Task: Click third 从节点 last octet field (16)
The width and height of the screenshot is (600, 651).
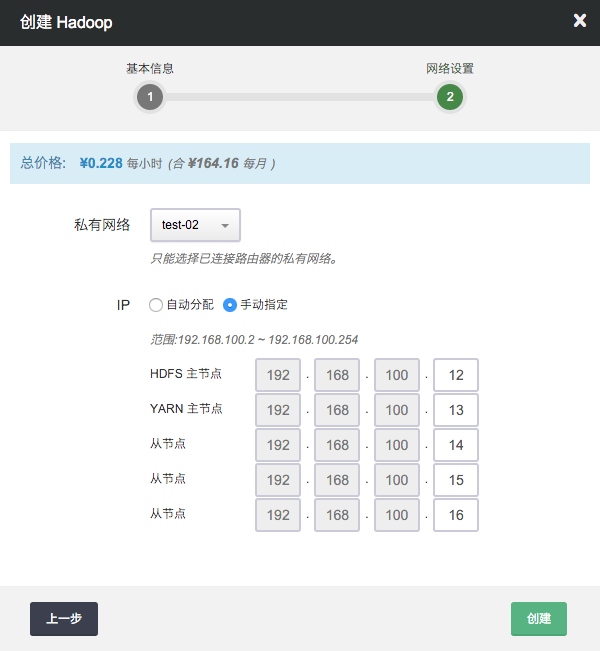Action: coord(456,515)
